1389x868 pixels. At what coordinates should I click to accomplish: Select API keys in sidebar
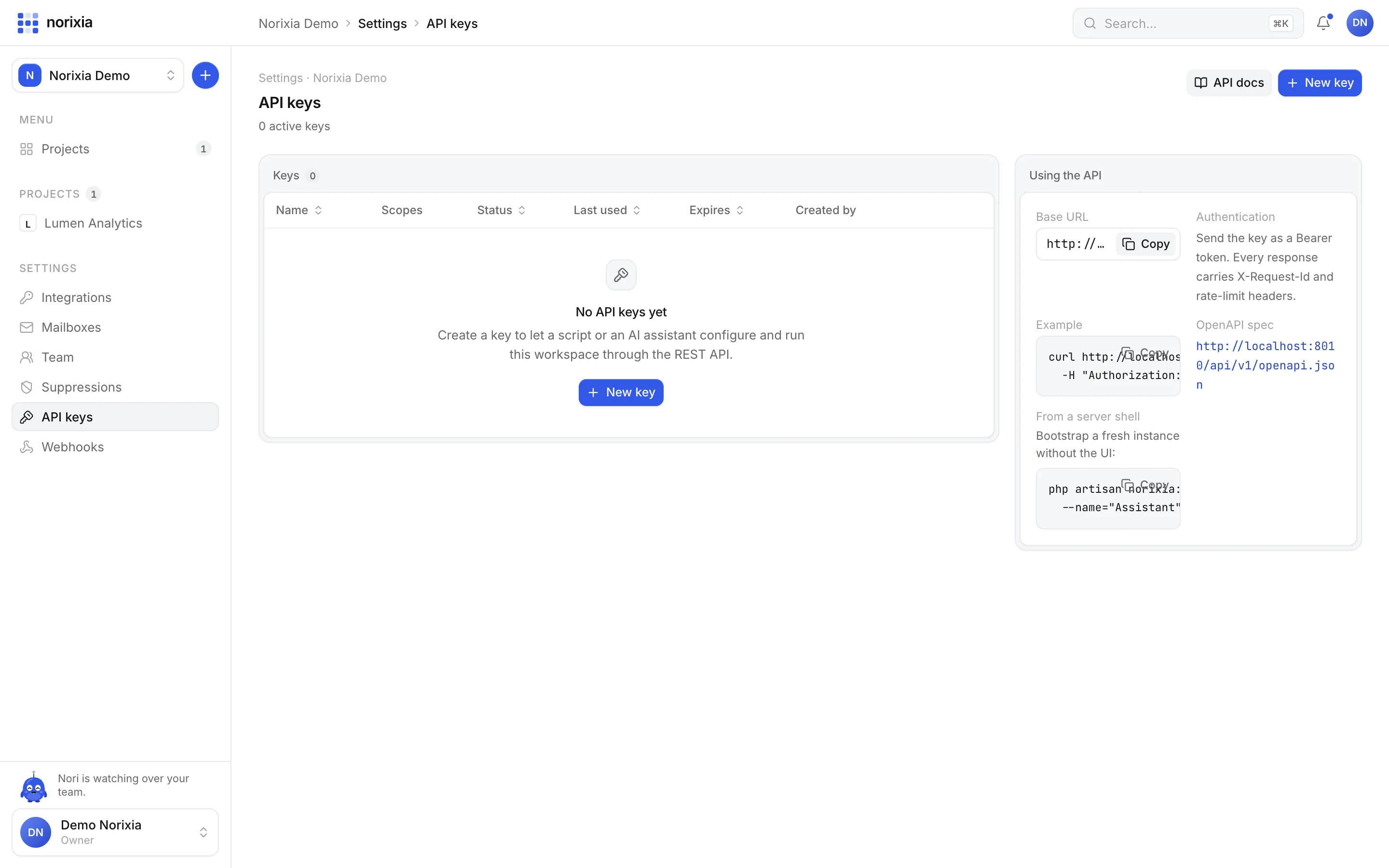coord(115,417)
